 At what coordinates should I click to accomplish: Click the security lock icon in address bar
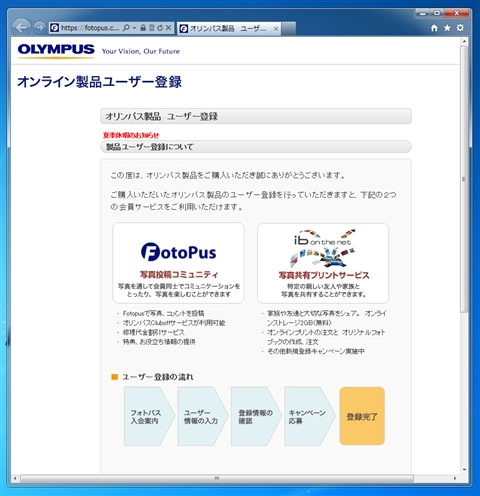pos(143,28)
